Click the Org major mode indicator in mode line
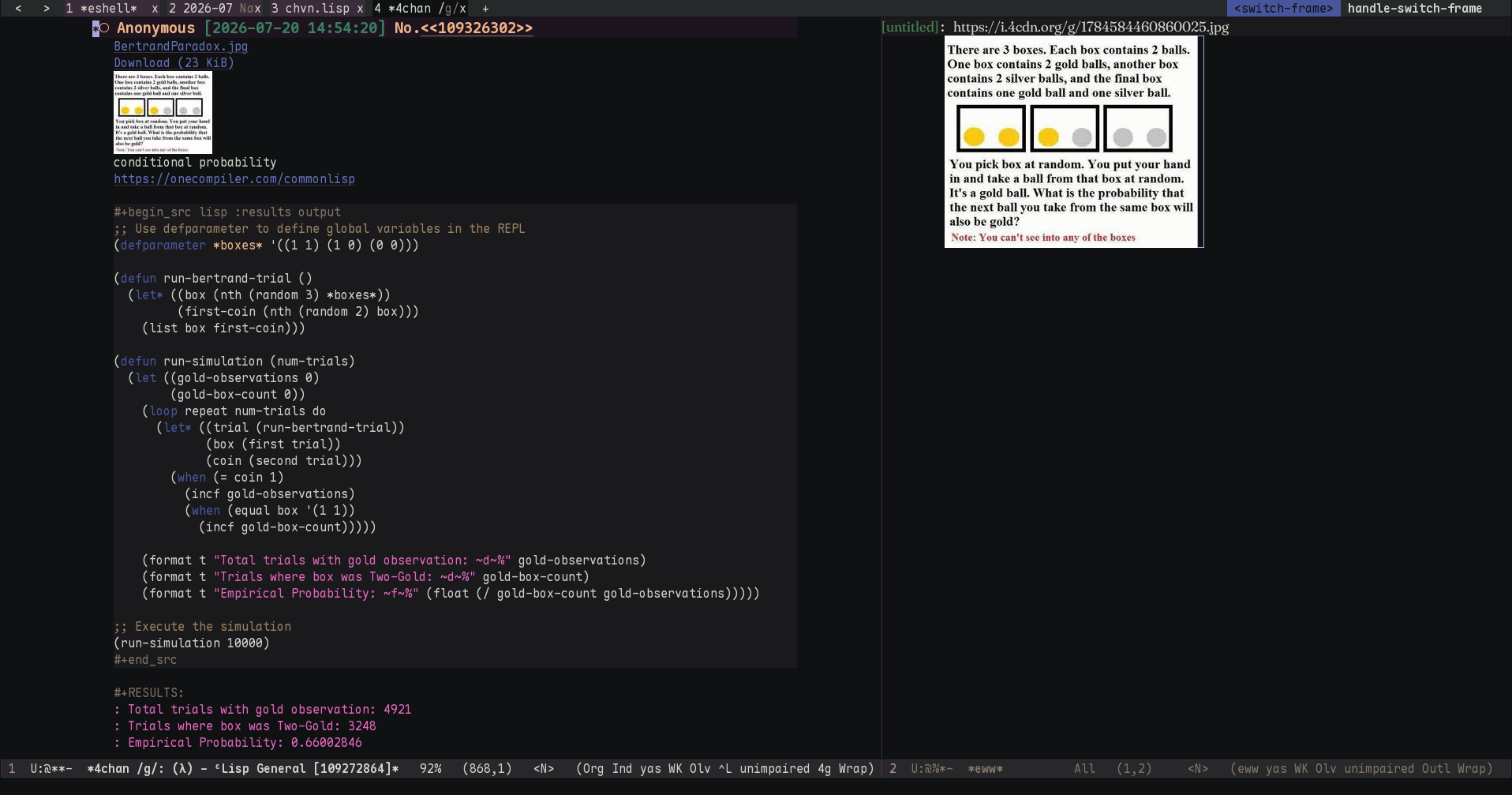This screenshot has width=1512, height=795. (x=594, y=769)
